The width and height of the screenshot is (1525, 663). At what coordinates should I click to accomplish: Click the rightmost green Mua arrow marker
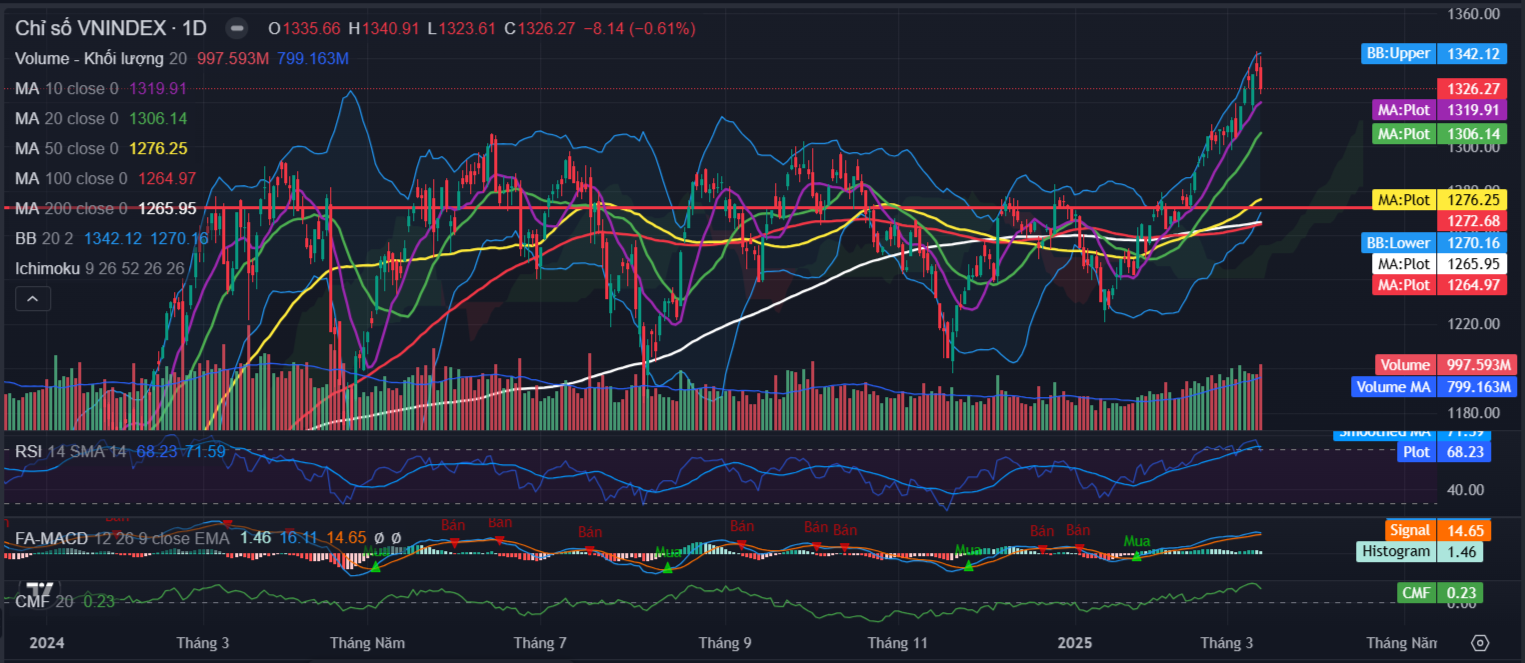pos(1136,556)
